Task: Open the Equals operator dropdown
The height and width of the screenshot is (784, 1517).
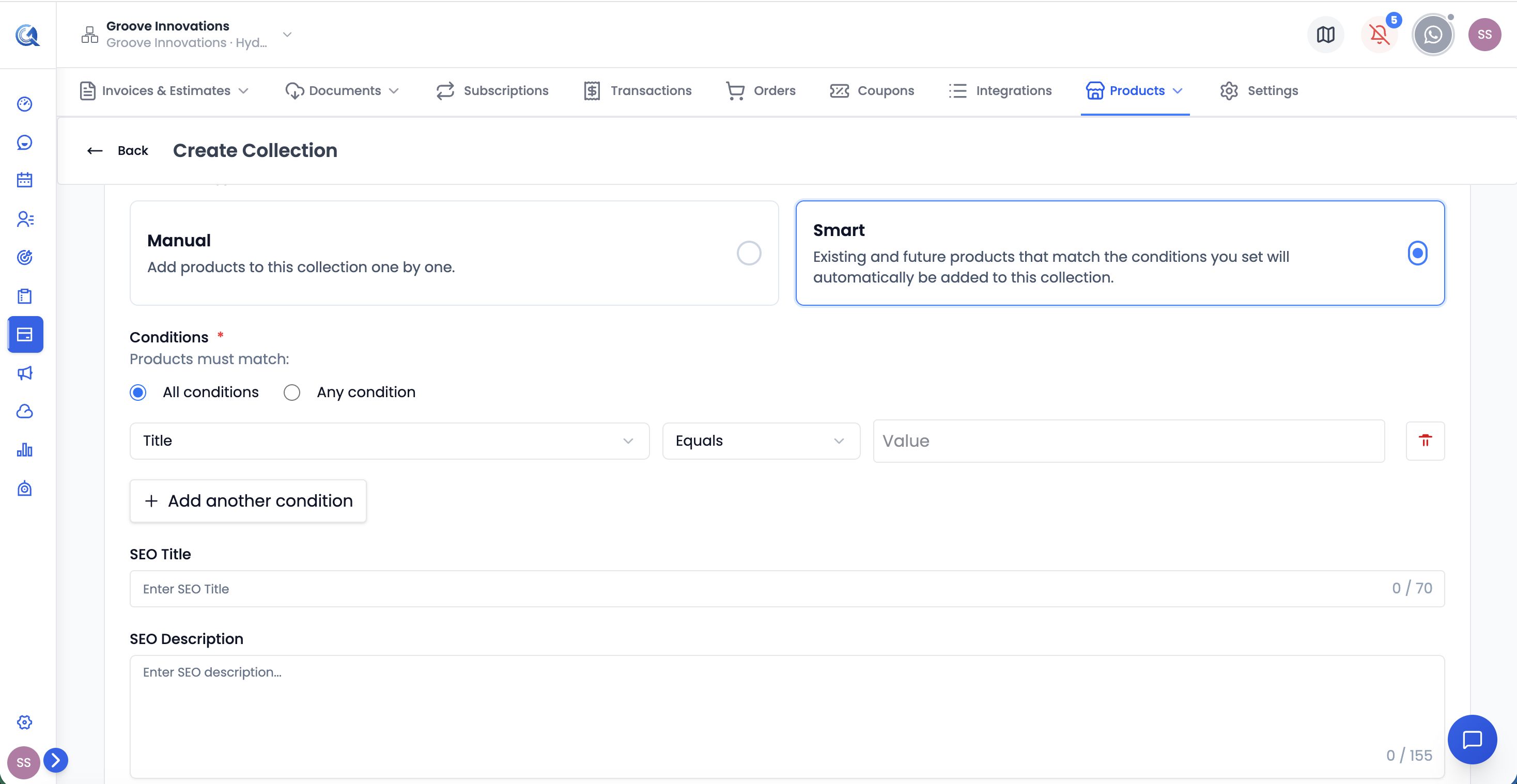Action: tap(761, 441)
